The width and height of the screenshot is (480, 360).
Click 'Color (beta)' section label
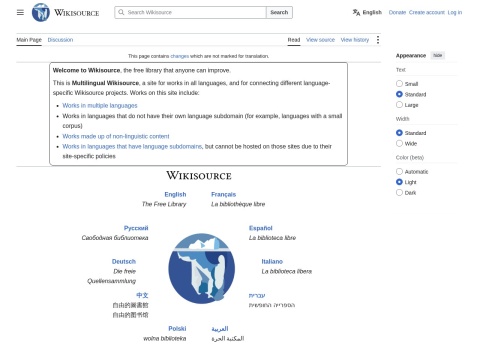pos(410,157)
